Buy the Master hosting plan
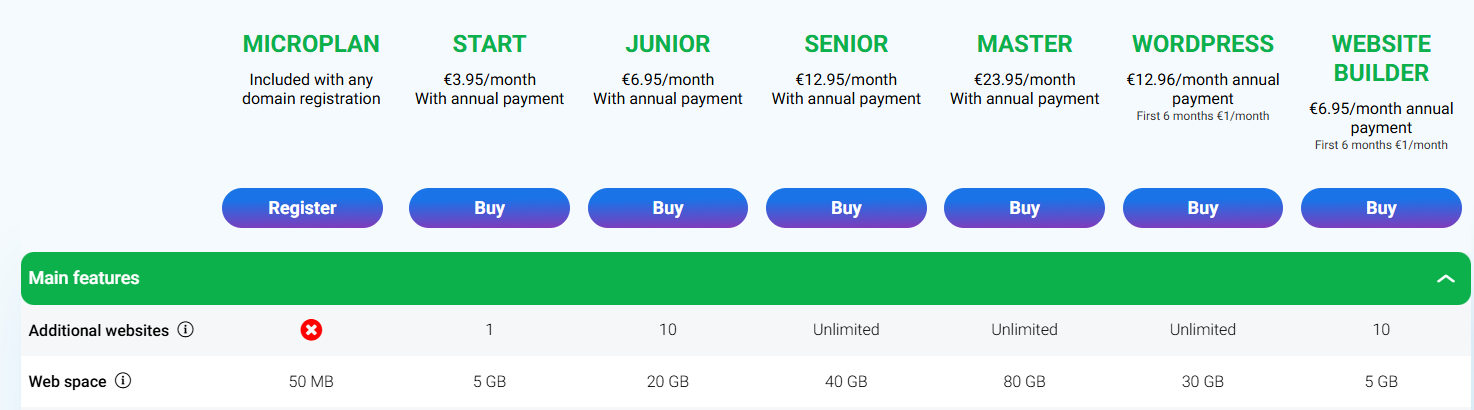The height and width of the screenshot is (410, 1474). (1024, 208)
